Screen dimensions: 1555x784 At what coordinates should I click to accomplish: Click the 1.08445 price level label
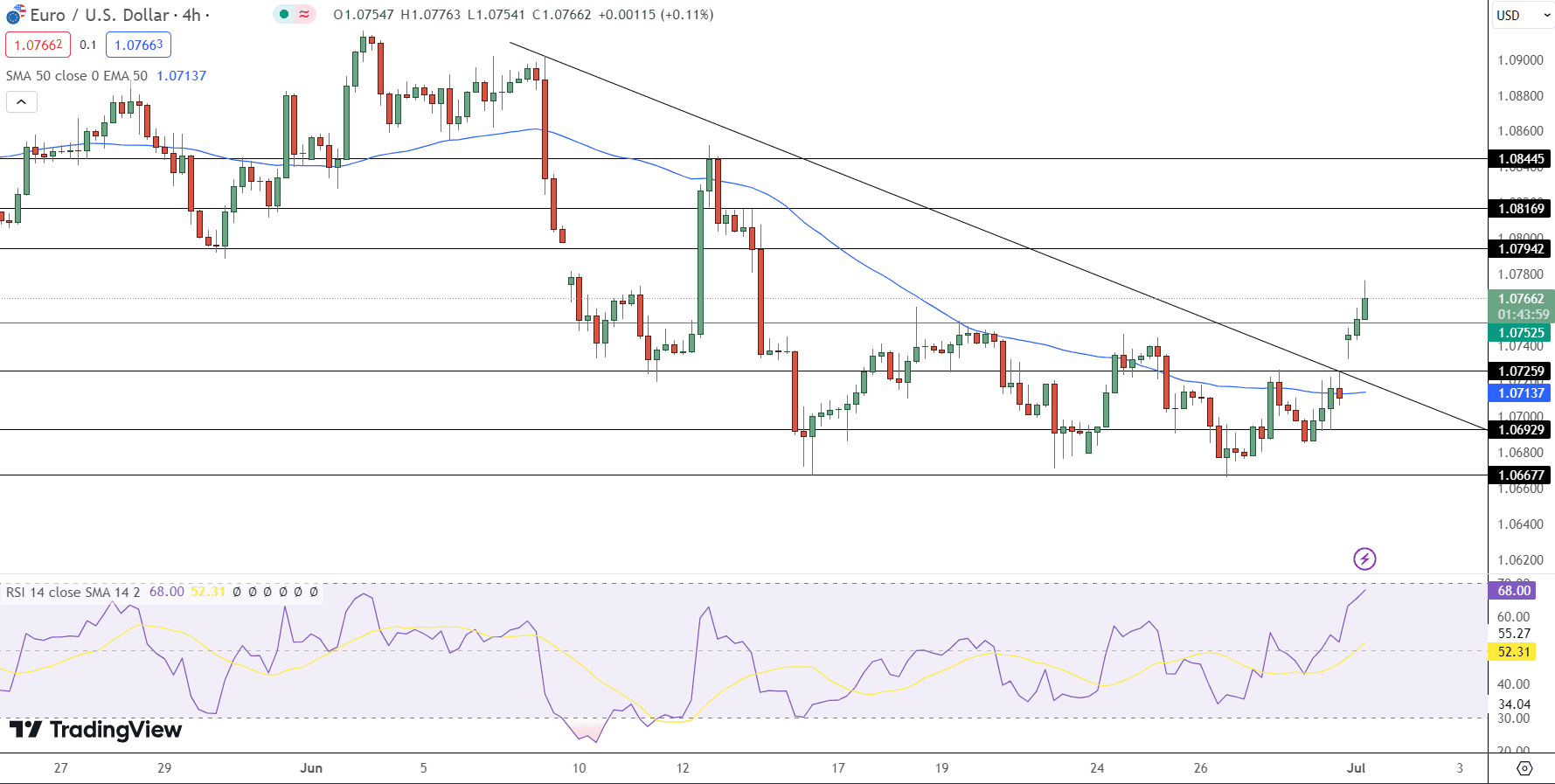click(x=1521, y=158)
